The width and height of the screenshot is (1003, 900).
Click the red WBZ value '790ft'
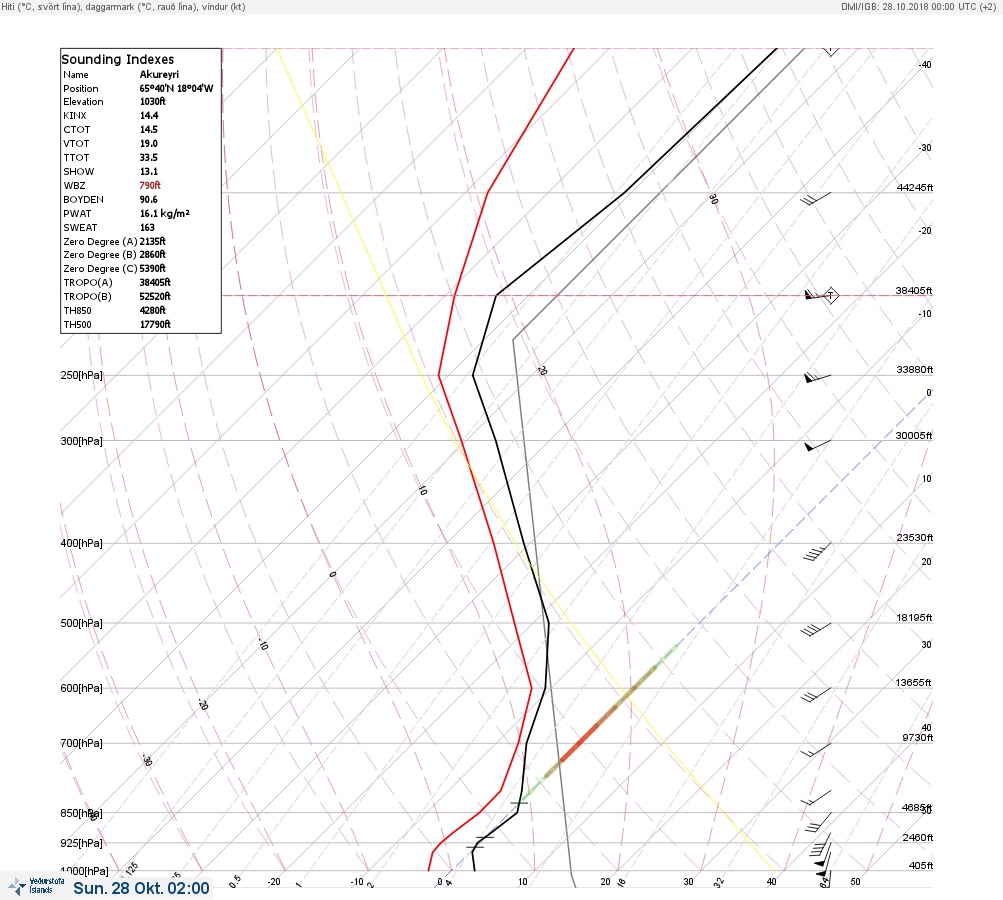pos(150,186)
